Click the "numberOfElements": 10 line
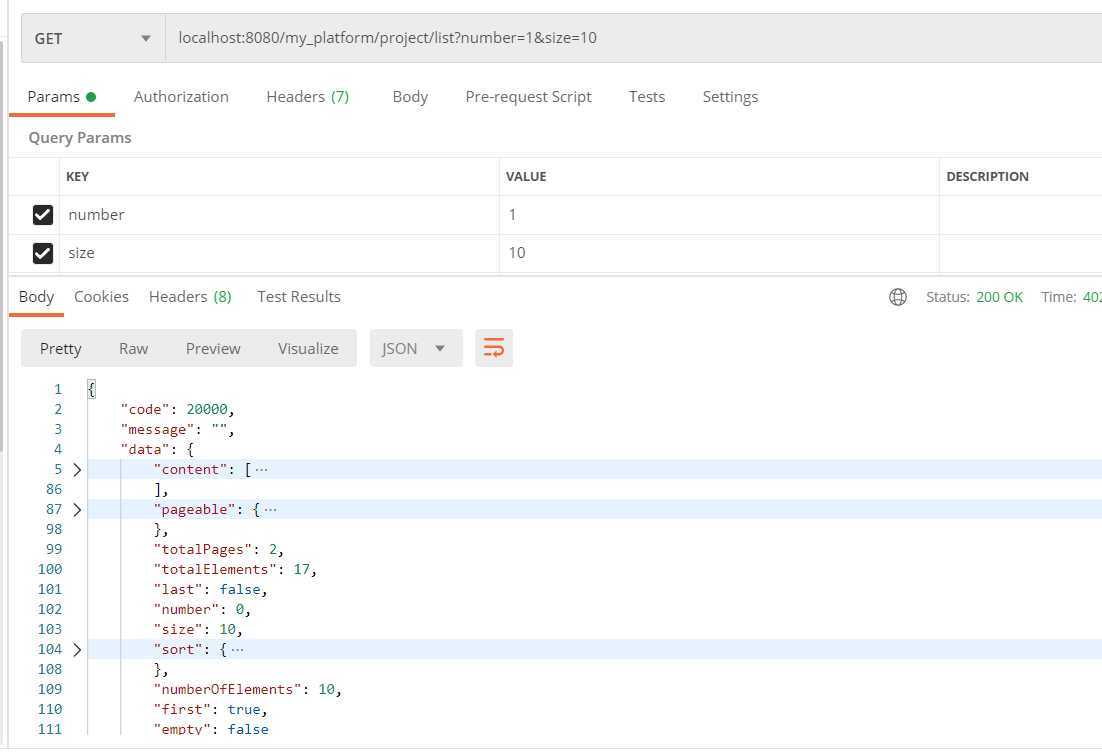This screenshot has width=1102, height=753. [x=247, y=689]
